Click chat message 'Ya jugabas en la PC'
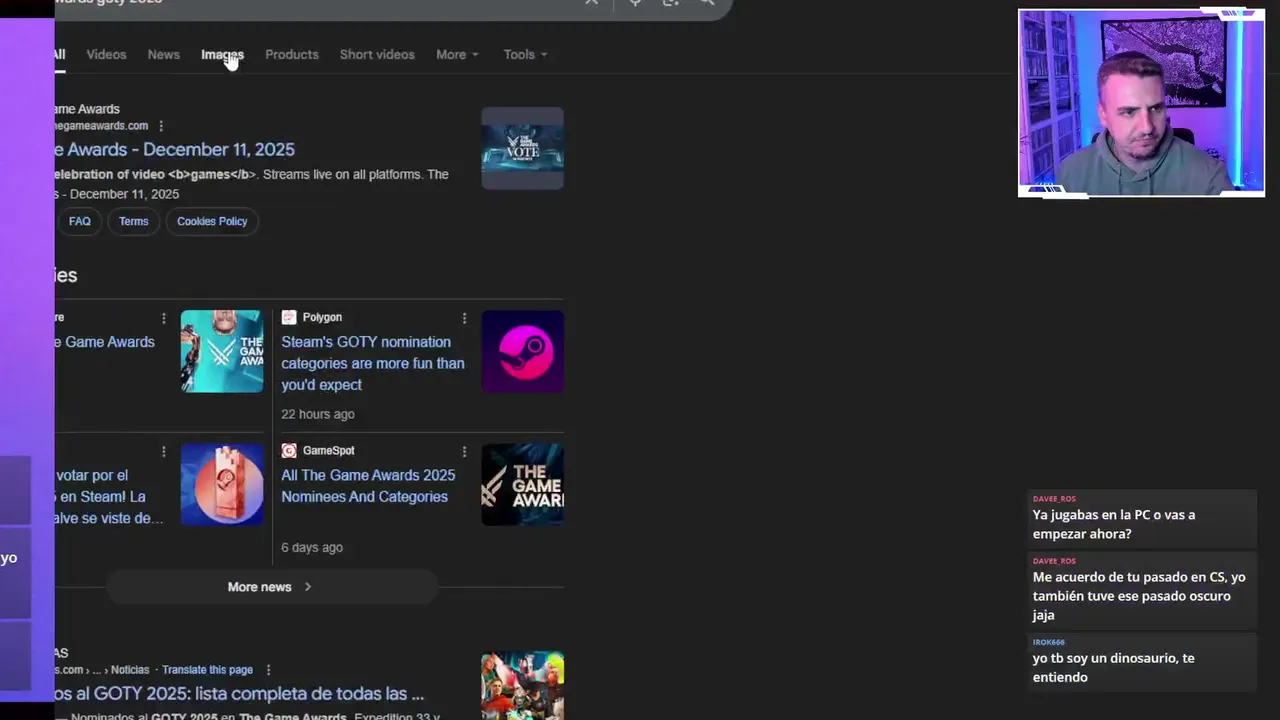This screenshot has width=1280, height=720. [x=1143, y=517]
